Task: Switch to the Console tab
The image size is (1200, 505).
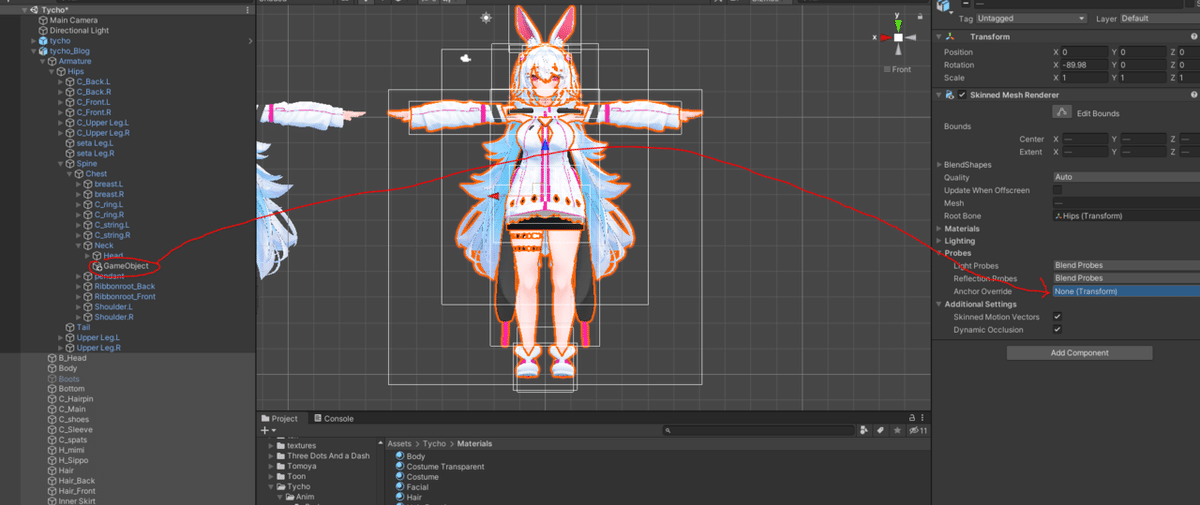Action: (333, 418)
